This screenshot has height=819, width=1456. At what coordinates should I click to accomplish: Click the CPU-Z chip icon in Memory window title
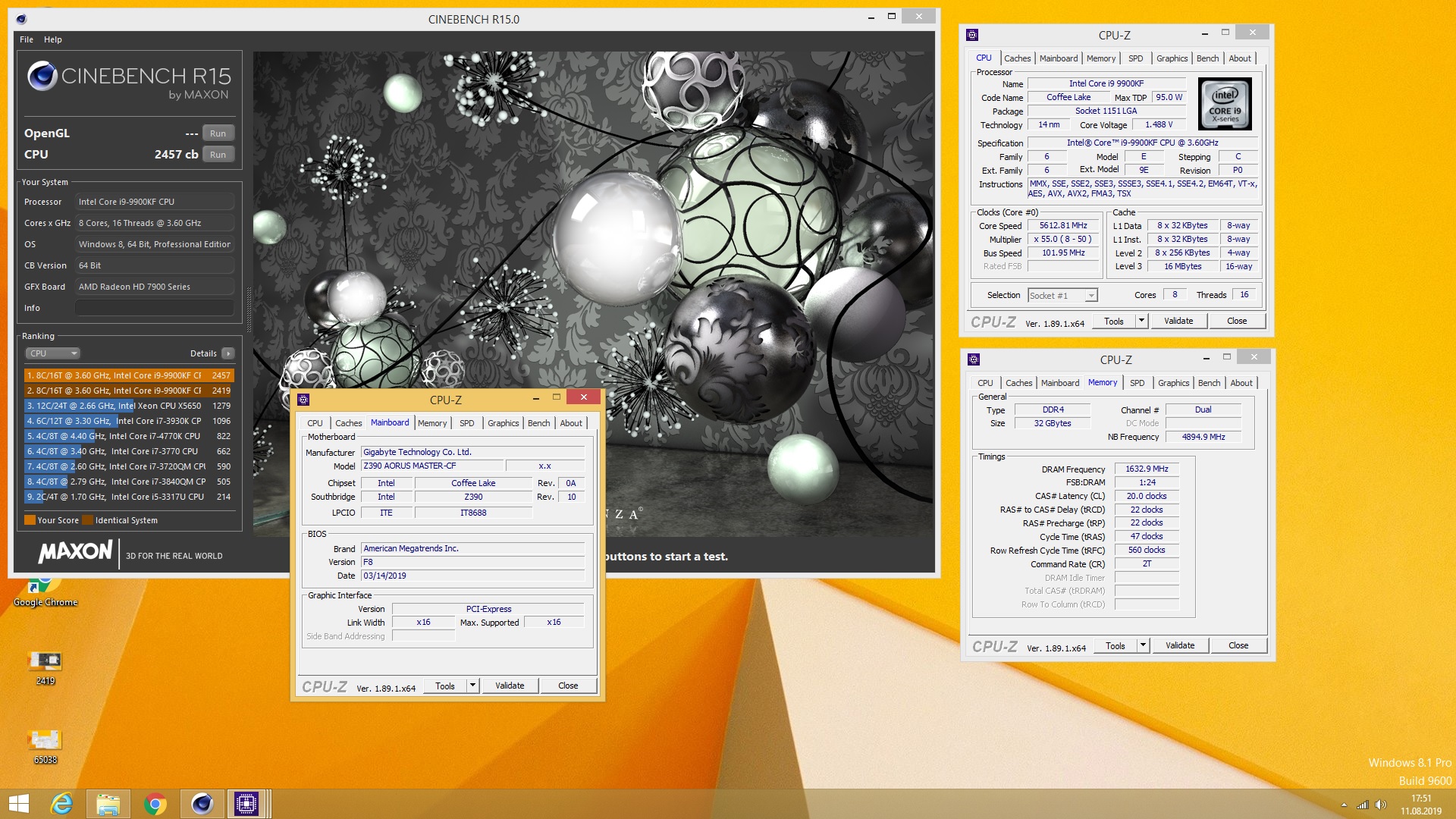(974, 359)
